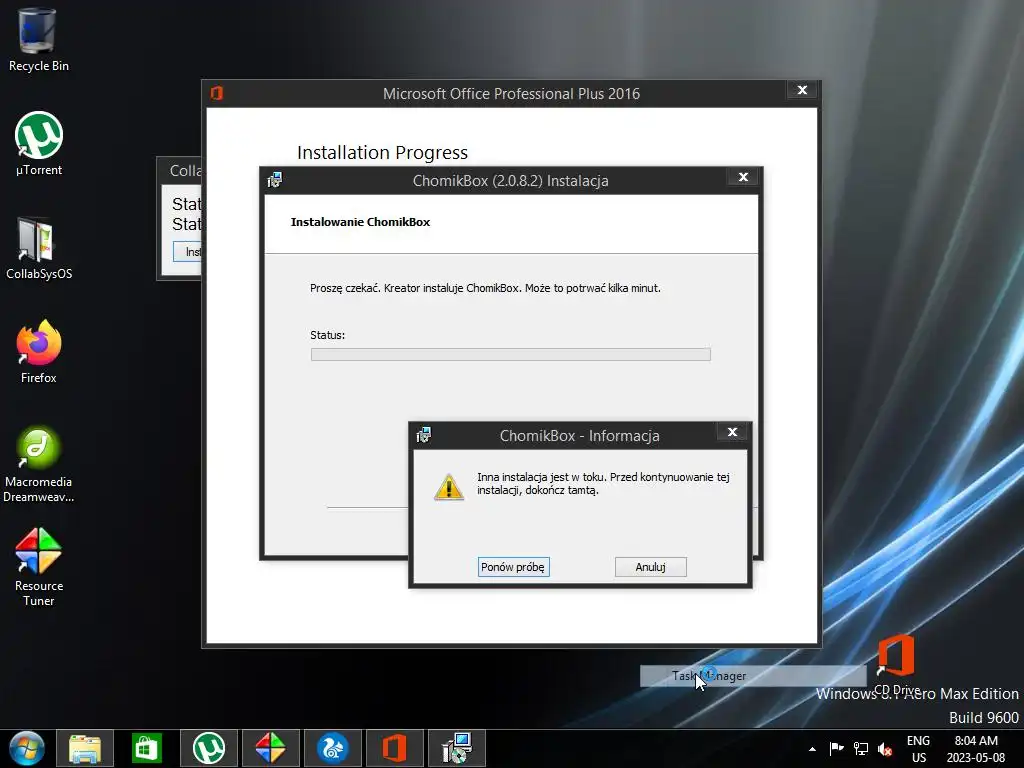Click the Inna instalacja jest w toku message
1024x768 pixels.
pyautogui.click(x=603, y=483)
